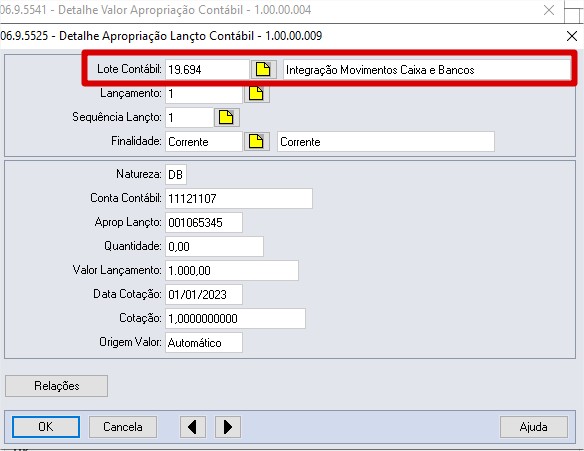Click the Finalidade: label
This screenshot has width=584, height=451.
pyautogui.click(x=136, y=141)
